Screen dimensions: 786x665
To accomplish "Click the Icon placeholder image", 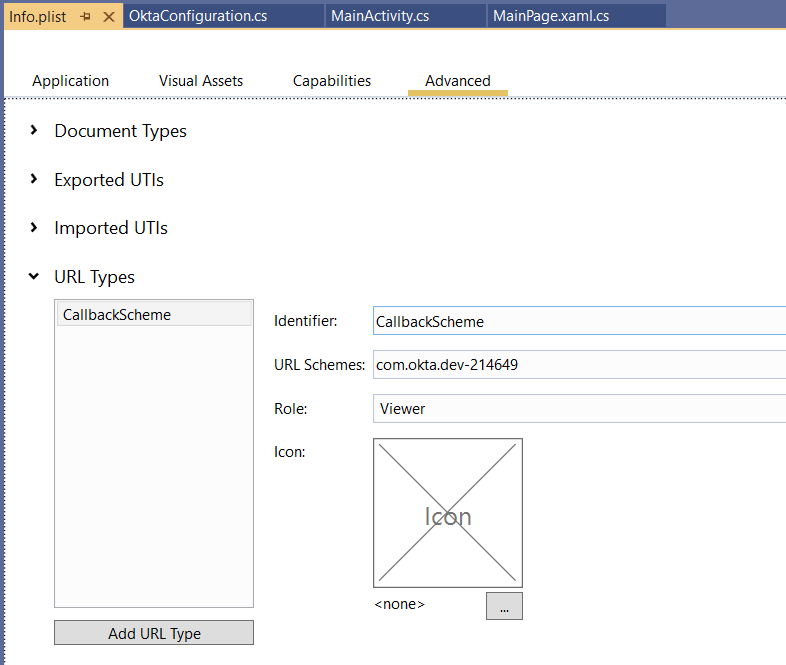I will coord(448,513).
